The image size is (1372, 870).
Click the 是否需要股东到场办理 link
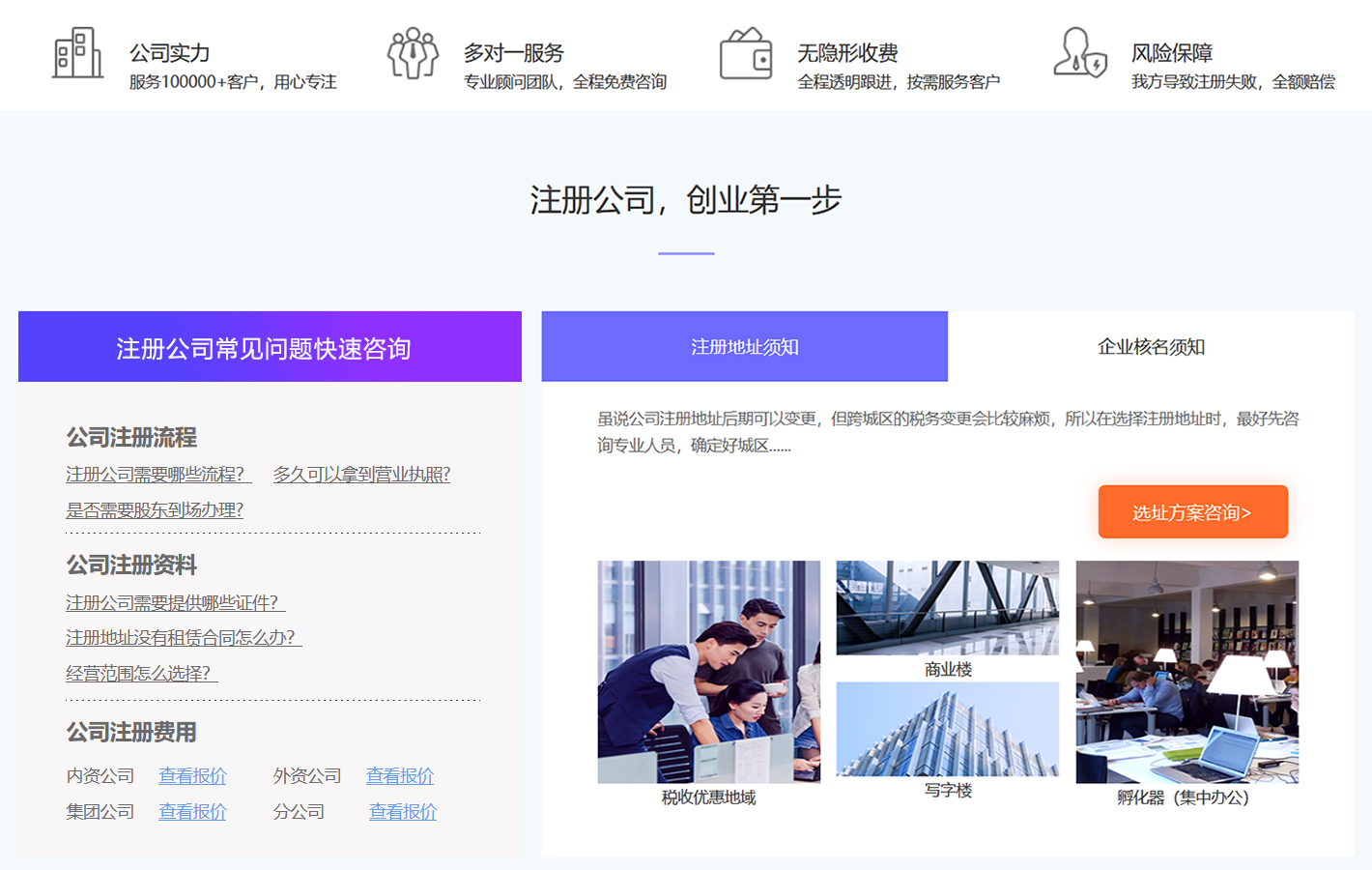pos(155,510)
